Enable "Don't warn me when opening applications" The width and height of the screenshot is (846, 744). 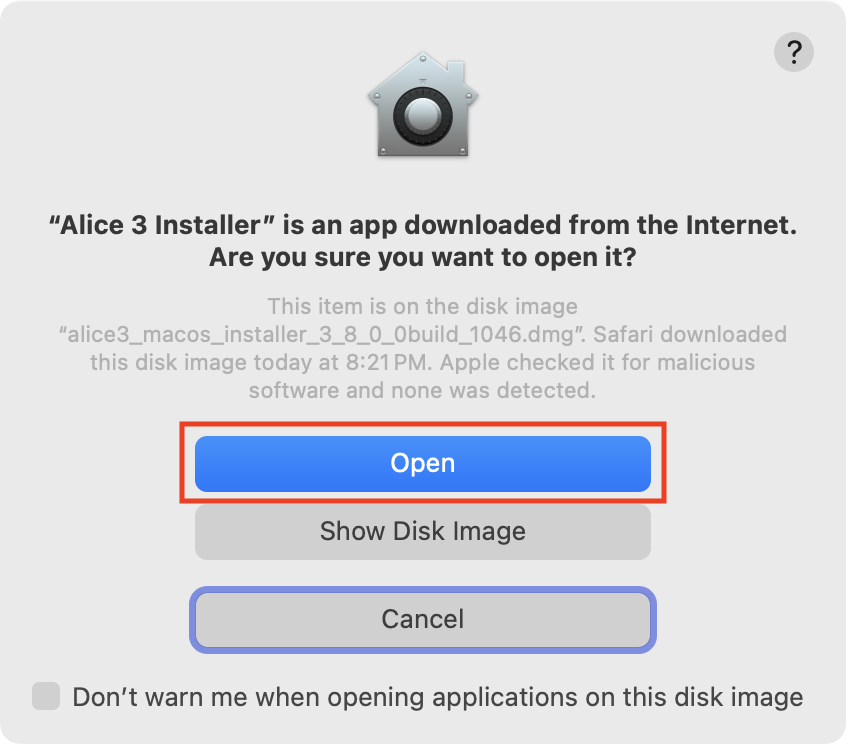[46, 696]
